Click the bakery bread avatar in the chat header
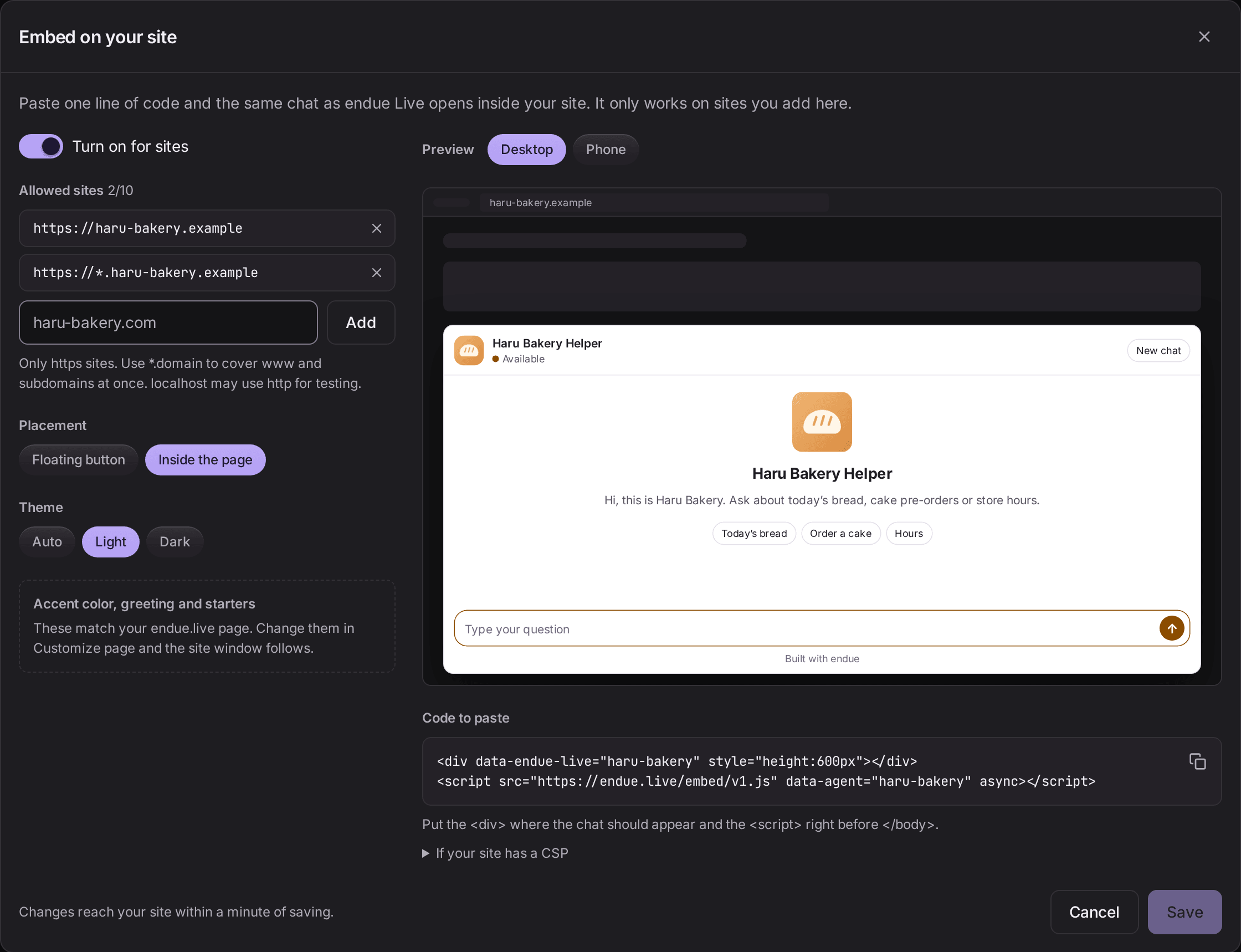This screenshot has height=952, width=1241. [469, 350]
